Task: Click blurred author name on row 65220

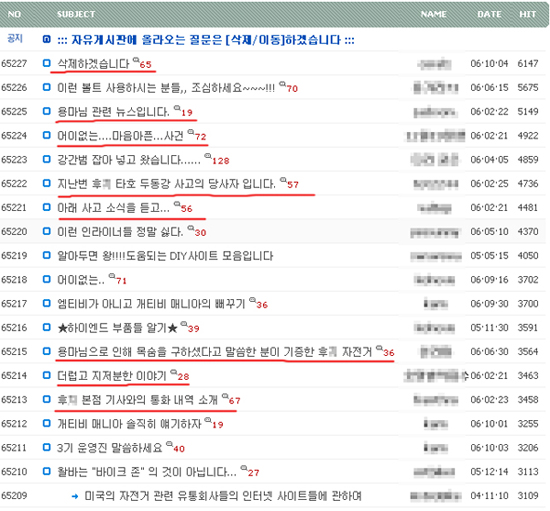Action: (x=434, y=232)
